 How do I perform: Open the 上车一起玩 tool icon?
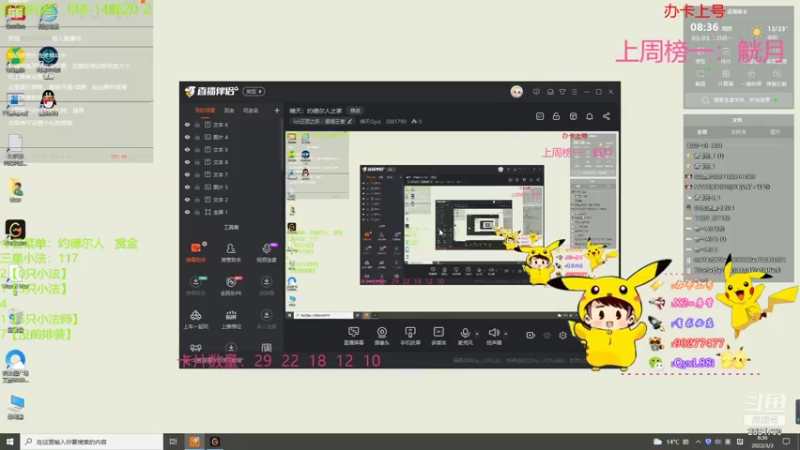point(195,319)
